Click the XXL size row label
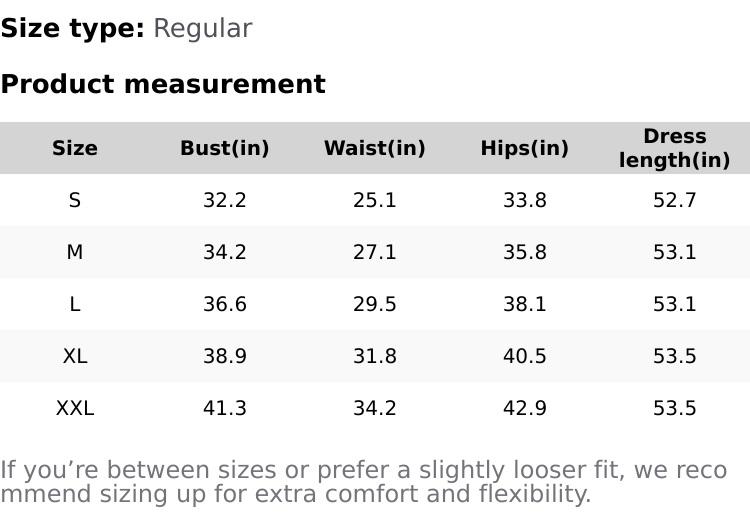 click(75, 408)
